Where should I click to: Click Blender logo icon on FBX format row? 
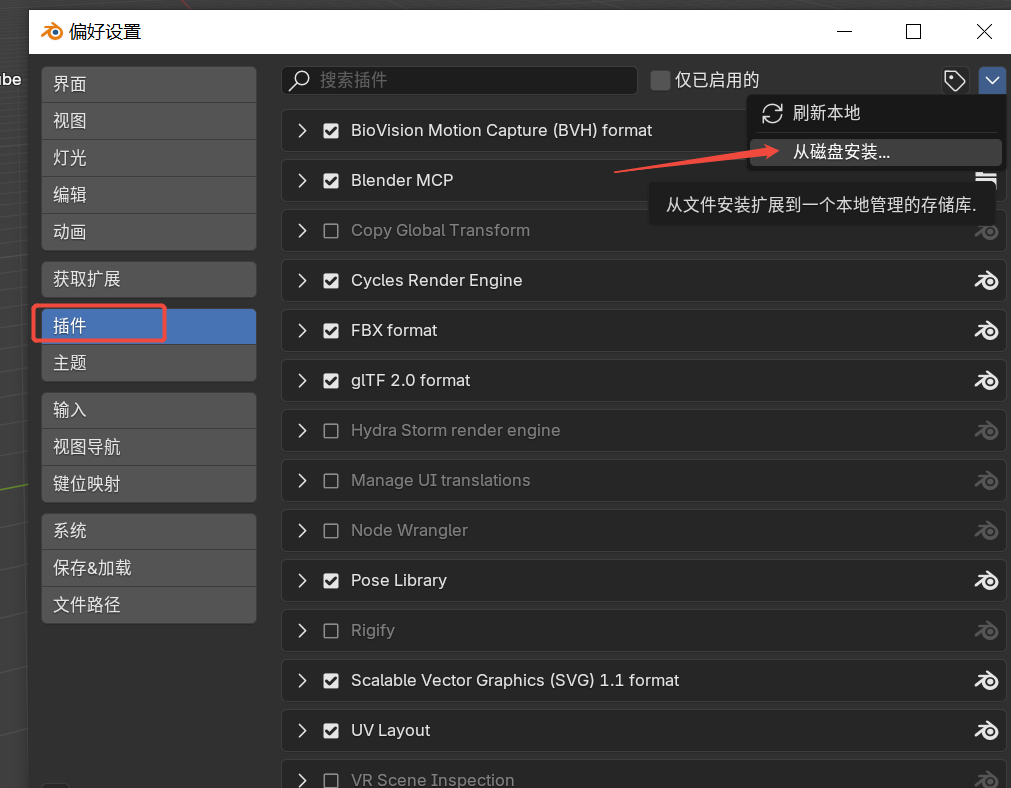(x=986, y=331)
